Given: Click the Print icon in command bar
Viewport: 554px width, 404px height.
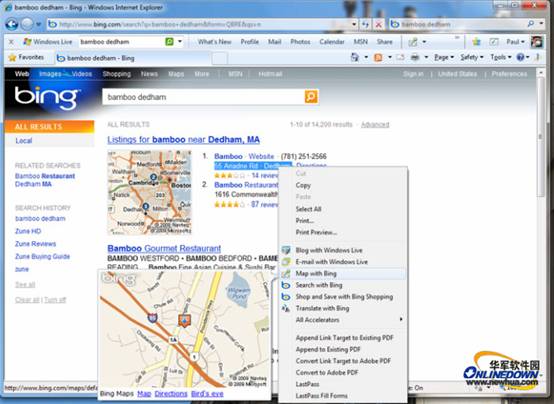Looking at the screenshot, I should (415, 57).
